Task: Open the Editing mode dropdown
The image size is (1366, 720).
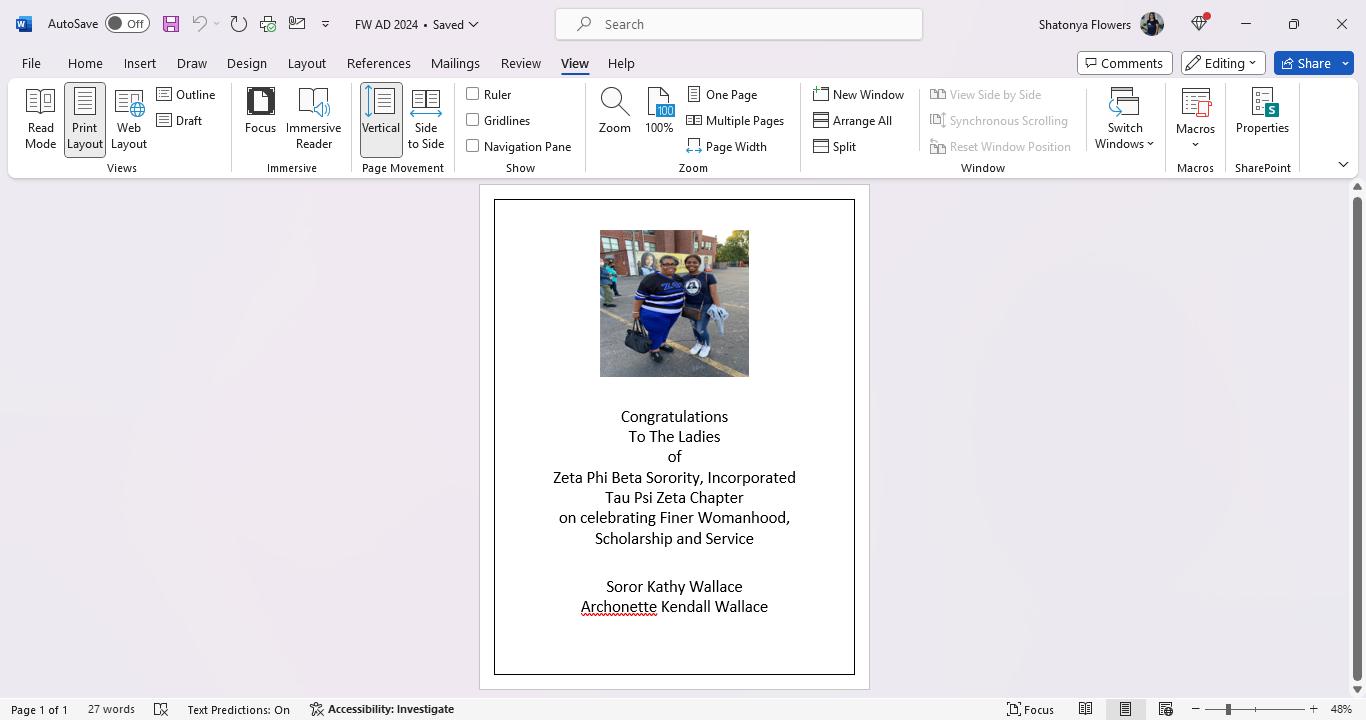Action: pyautogui.click(x=1223, y=63)
